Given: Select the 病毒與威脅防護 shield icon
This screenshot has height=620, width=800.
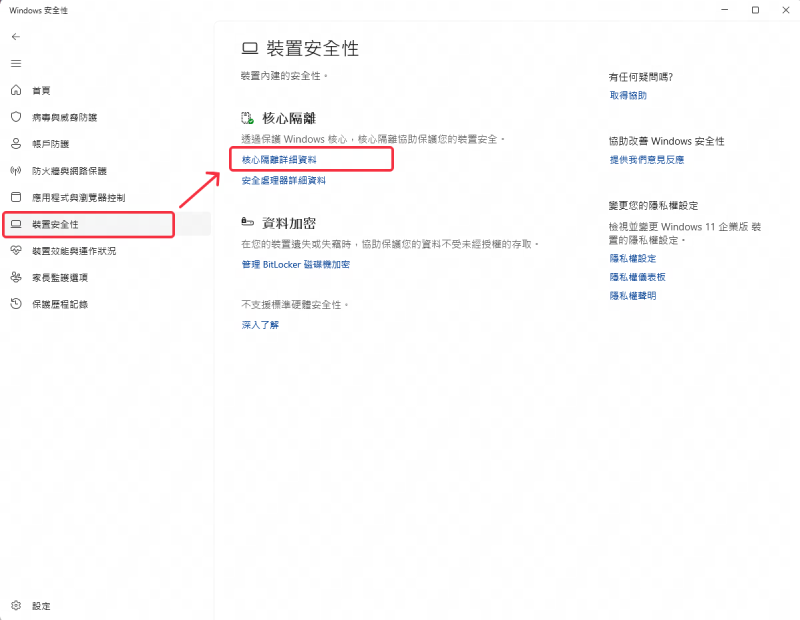Looking at the screenshot, I should (x=16, y=117).
